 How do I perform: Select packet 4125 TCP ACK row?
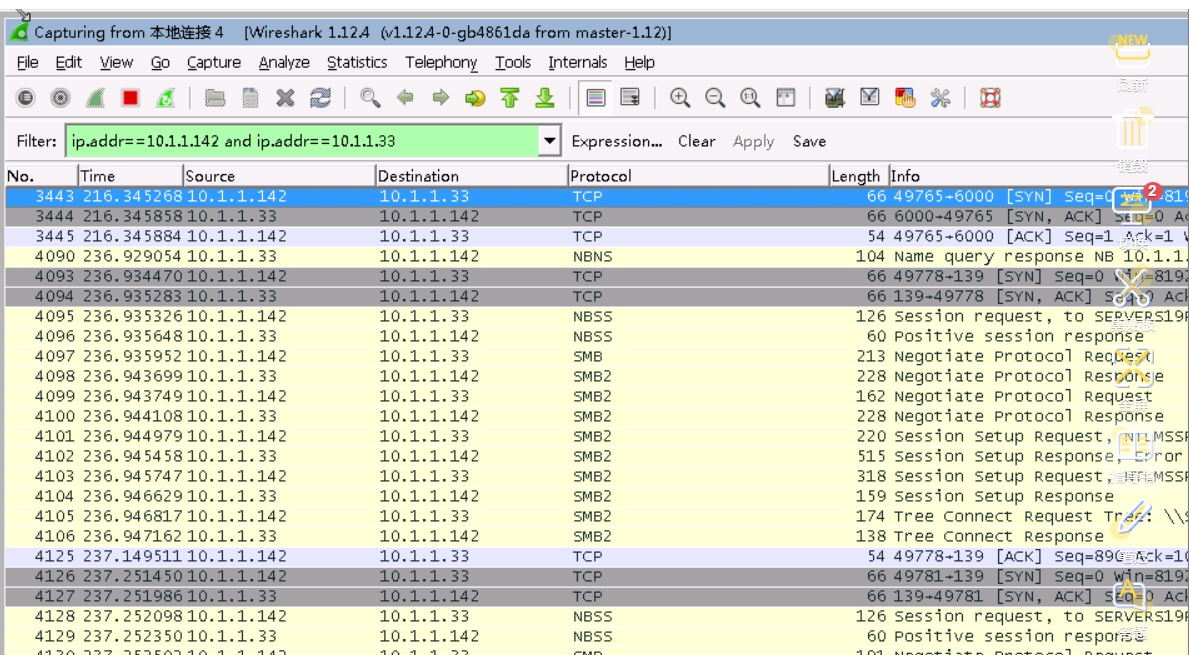[x=597, y=556]
